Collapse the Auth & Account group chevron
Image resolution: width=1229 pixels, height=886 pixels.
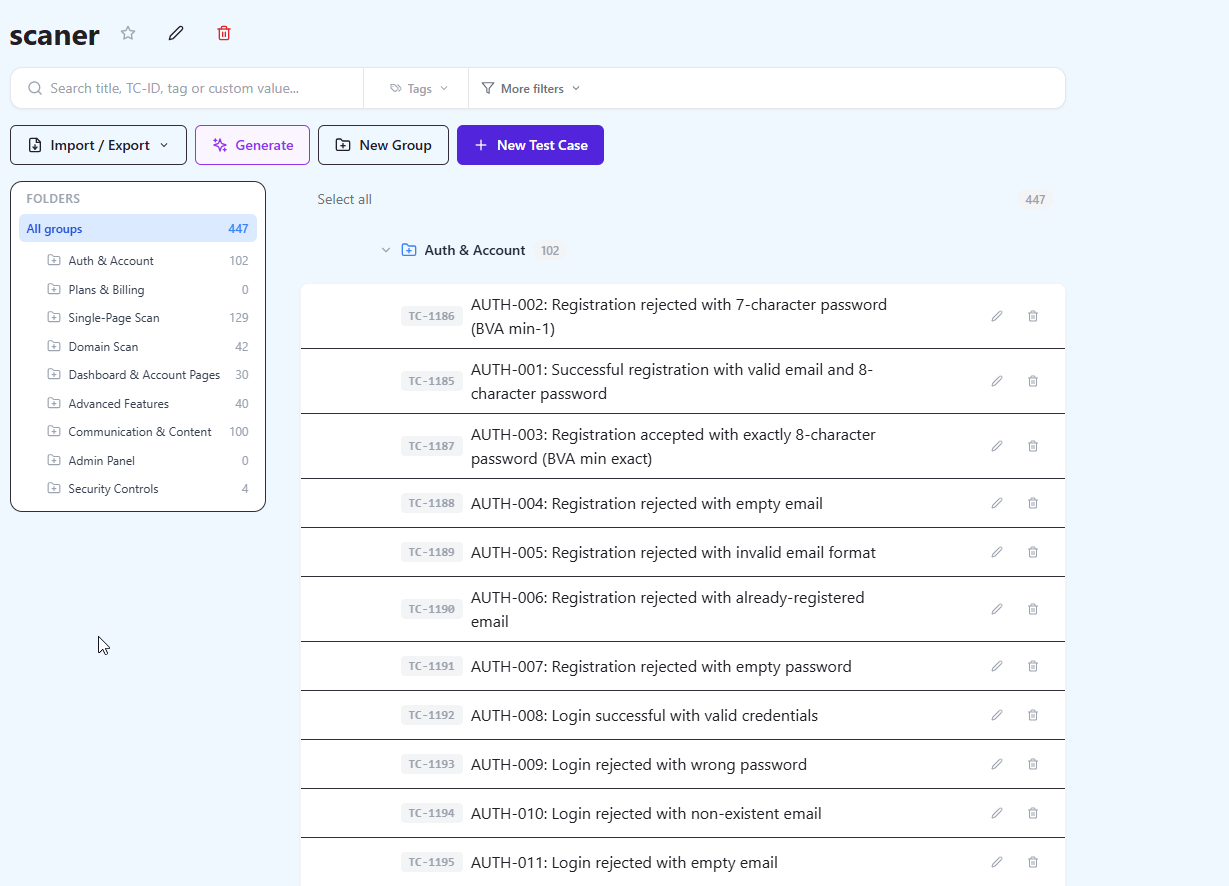coord(386,250)
